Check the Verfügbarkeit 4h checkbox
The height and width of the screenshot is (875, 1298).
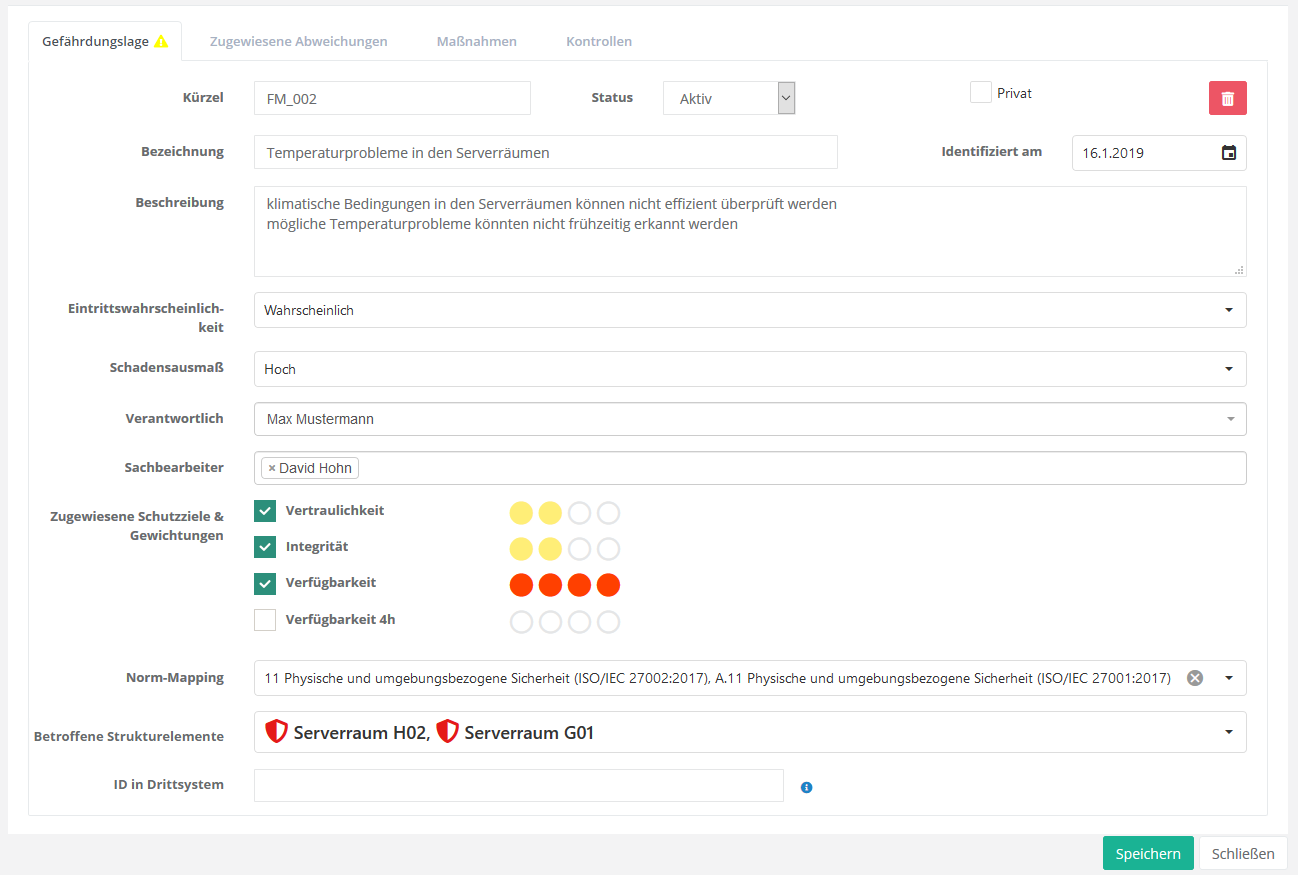click(265, 620)
